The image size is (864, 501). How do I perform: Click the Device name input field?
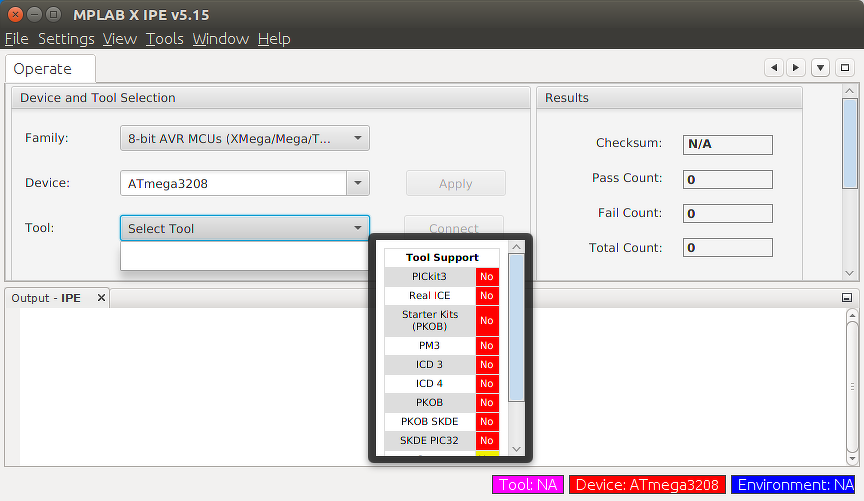point(233,184)
